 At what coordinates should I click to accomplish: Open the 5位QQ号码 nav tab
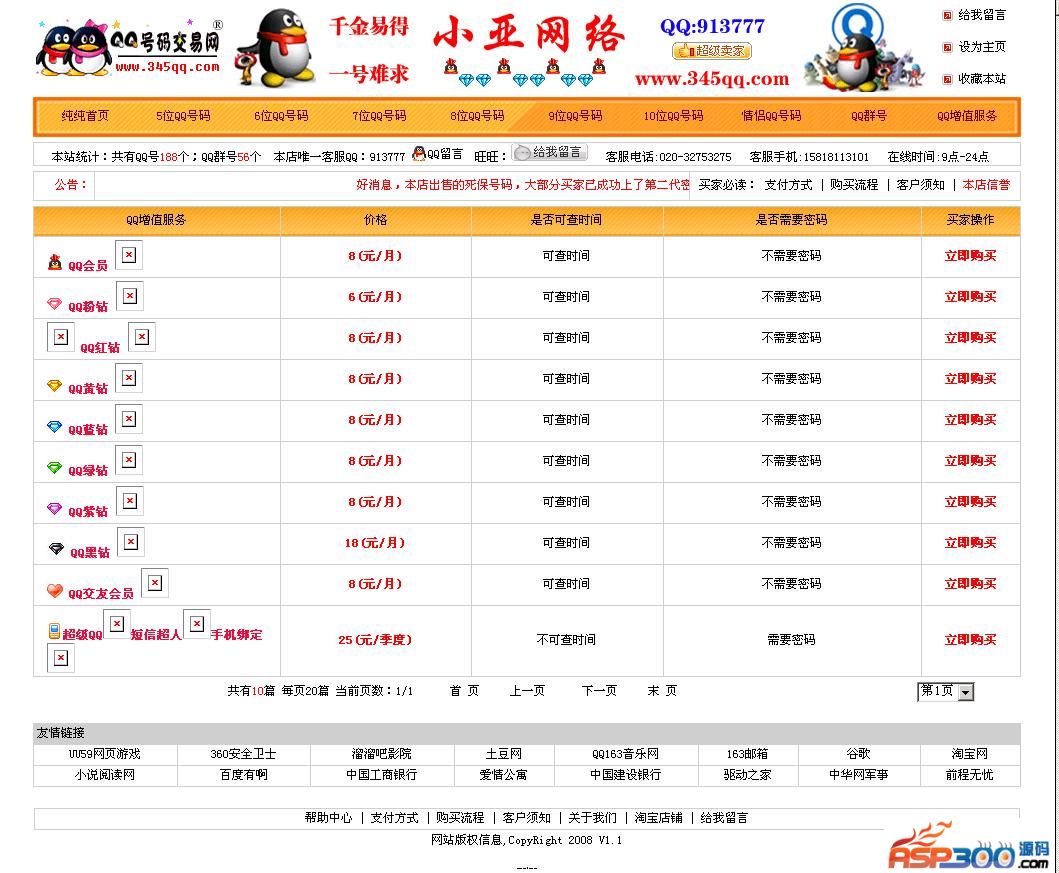pos(183,115)
